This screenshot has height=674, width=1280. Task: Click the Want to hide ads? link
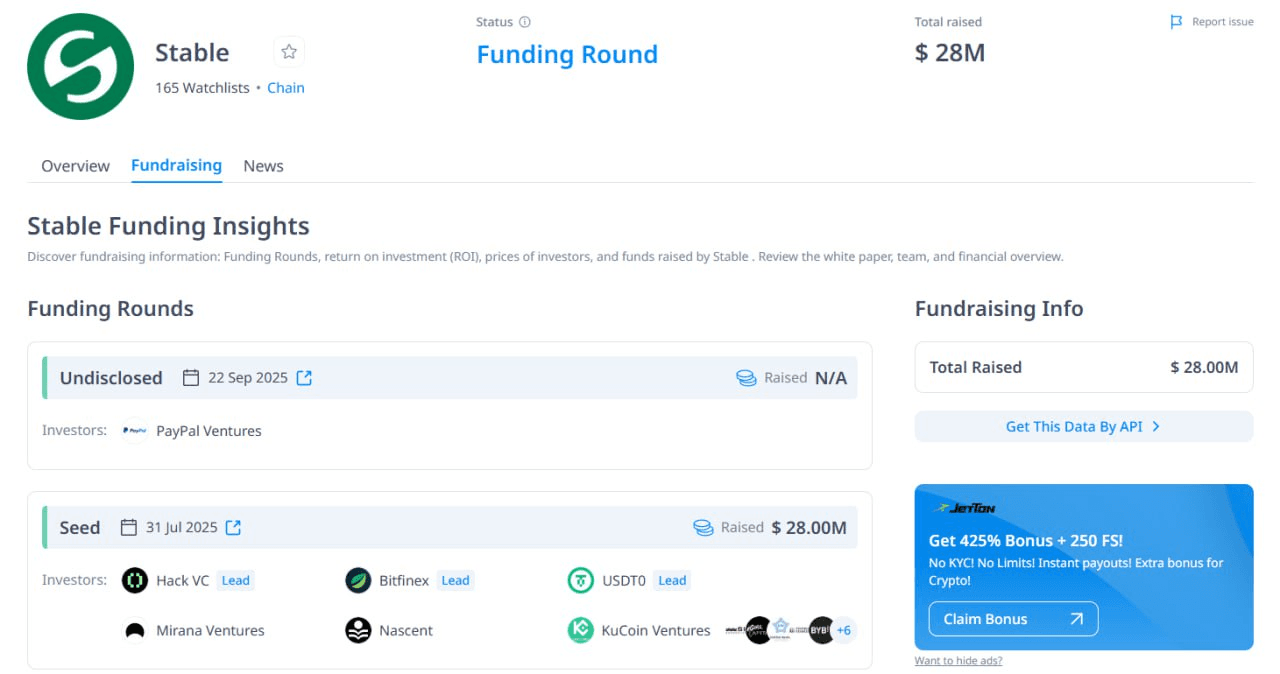pos(958,661)
